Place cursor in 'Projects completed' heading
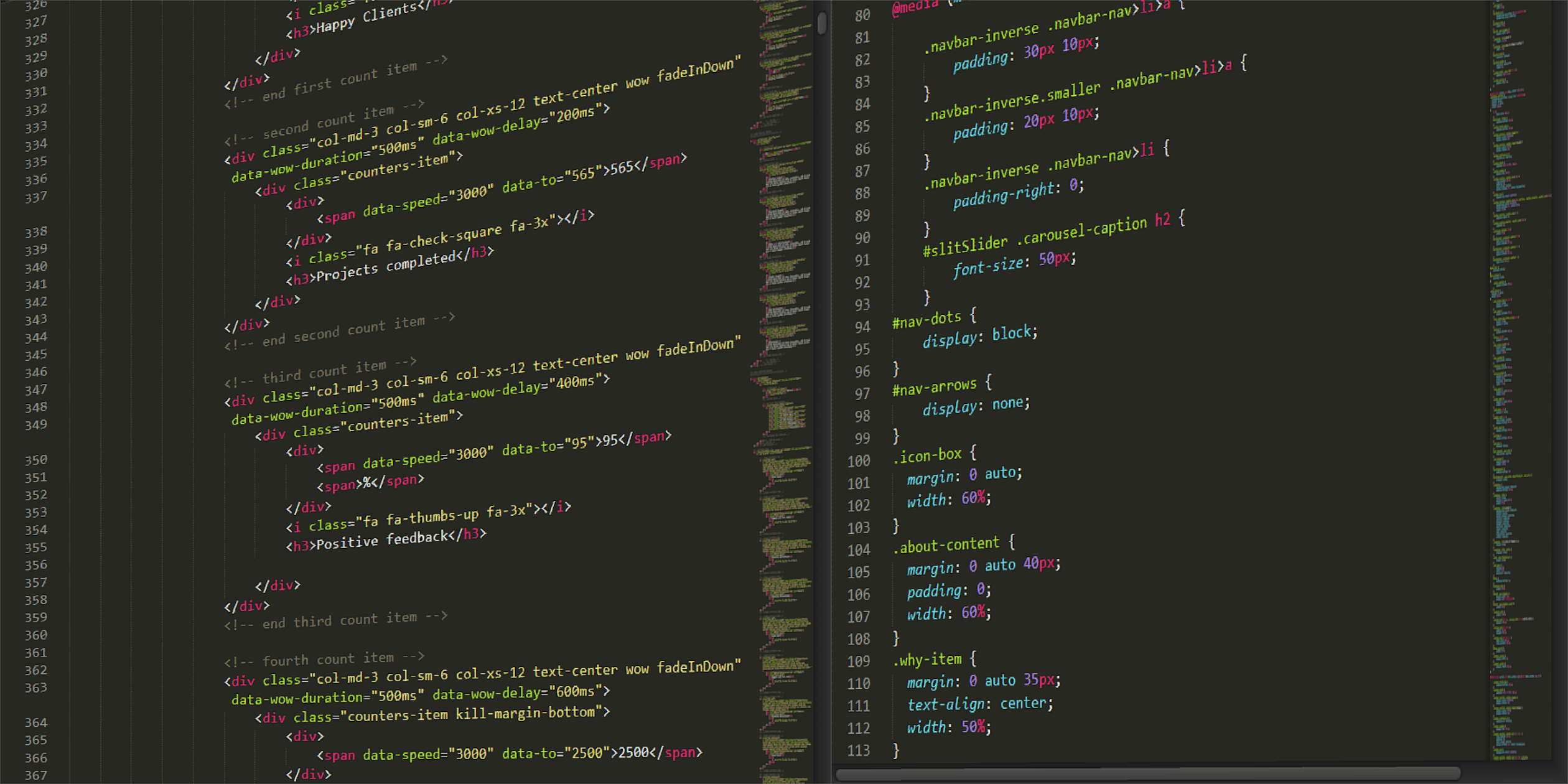The width and height of the screenshot is (1568, 784). (x=386, y=266)
